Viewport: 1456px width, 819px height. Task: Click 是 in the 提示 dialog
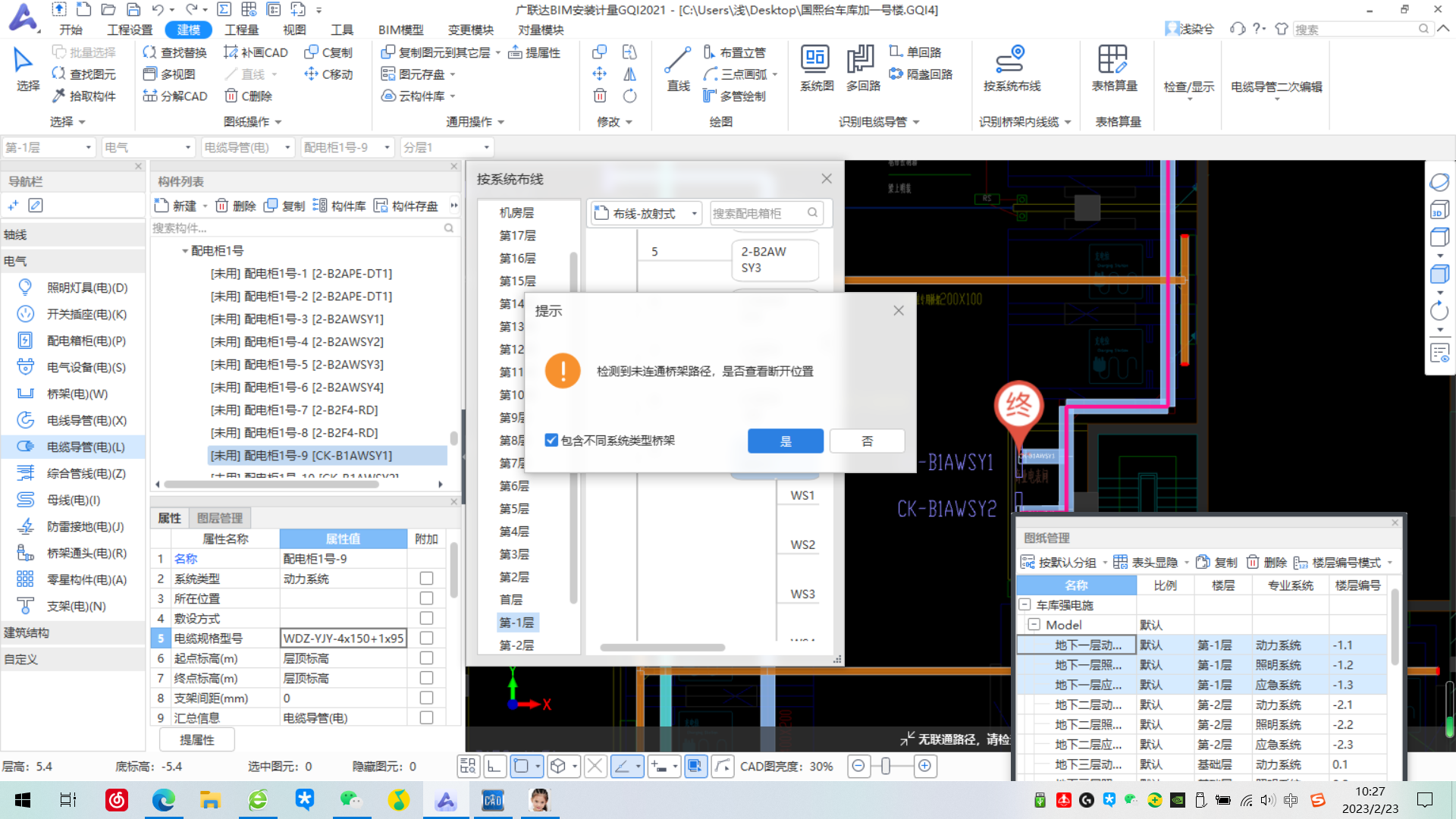point(786,441)
